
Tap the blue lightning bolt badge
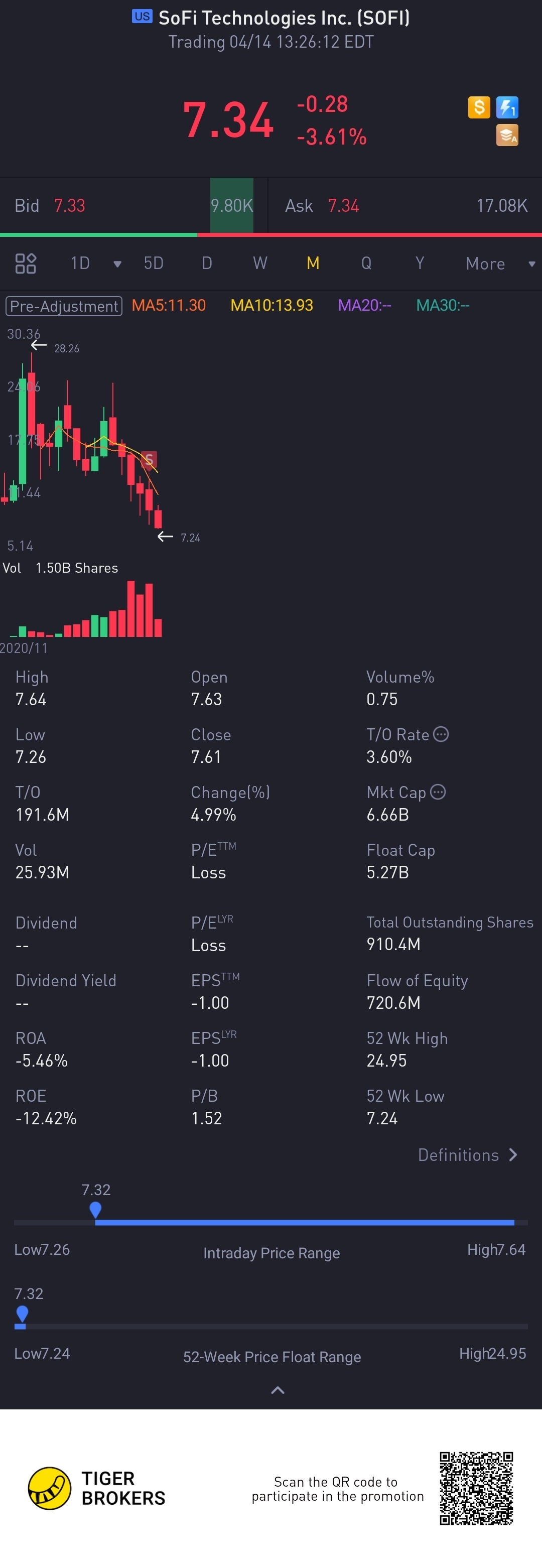(x=507, y=108)
